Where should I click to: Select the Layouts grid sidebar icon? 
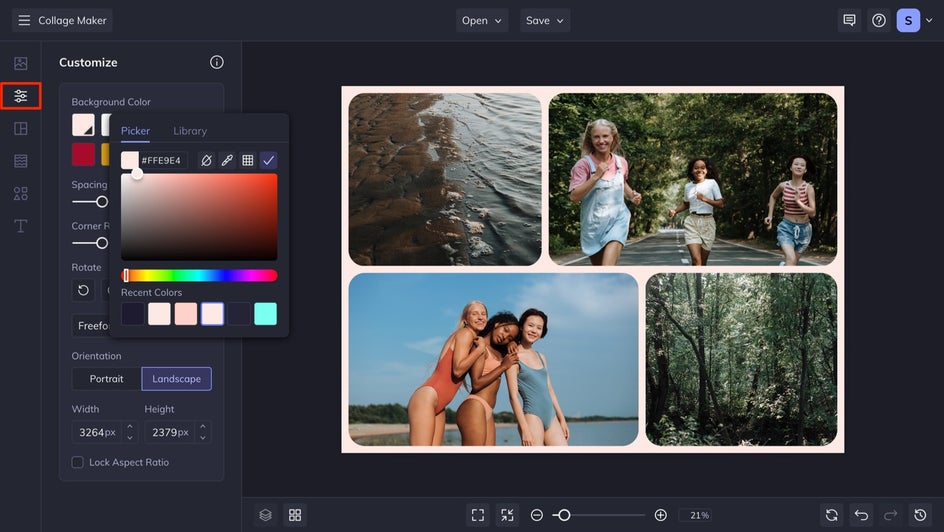(x=20, y=129)
